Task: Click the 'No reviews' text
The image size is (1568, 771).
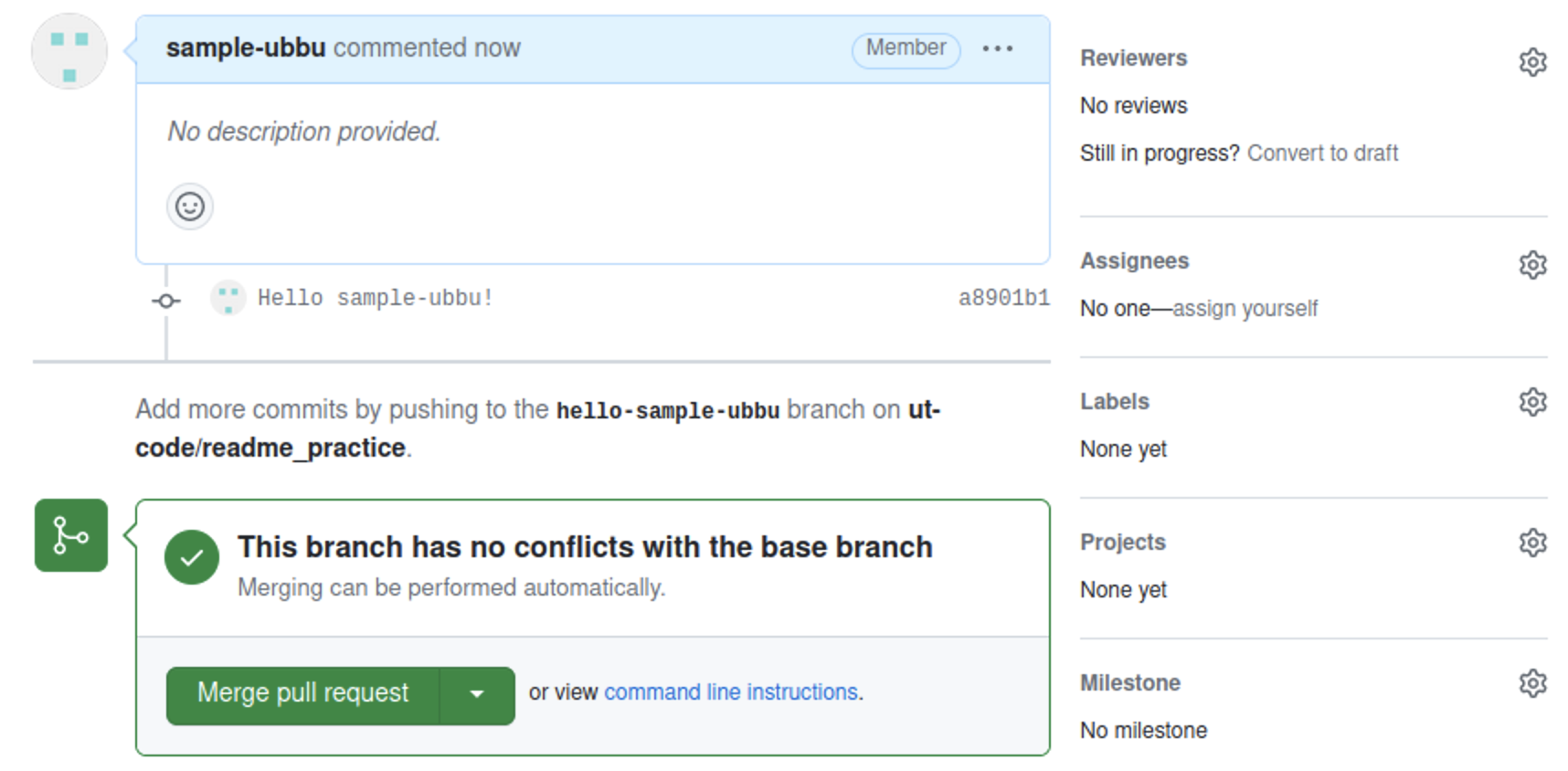Action: (1133, 106)
